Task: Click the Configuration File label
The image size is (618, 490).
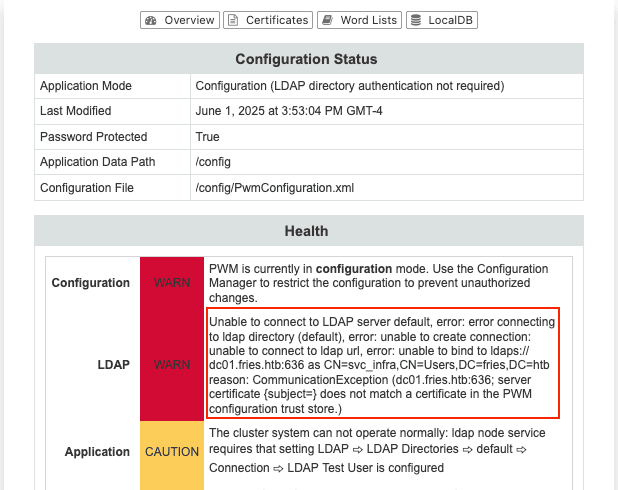Action: pos(87,188)
